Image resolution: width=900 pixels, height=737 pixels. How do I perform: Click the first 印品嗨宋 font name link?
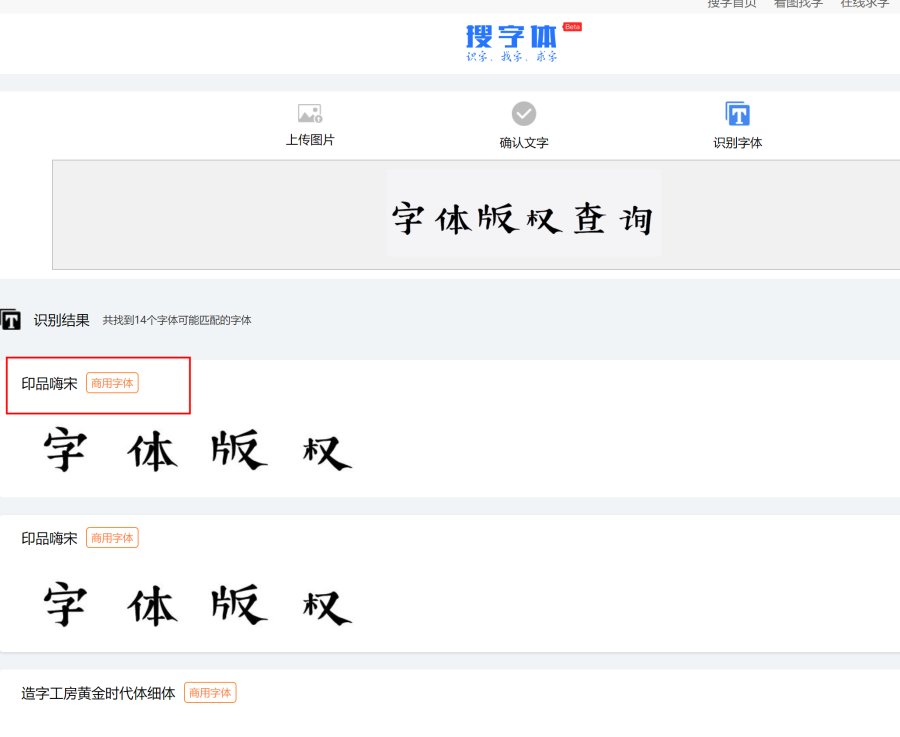(x=49, y=383)
